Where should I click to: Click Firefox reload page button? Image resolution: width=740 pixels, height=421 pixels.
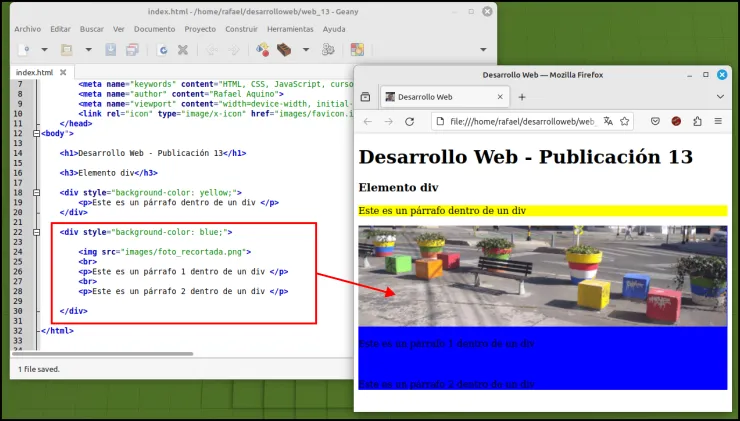[410, 122]
